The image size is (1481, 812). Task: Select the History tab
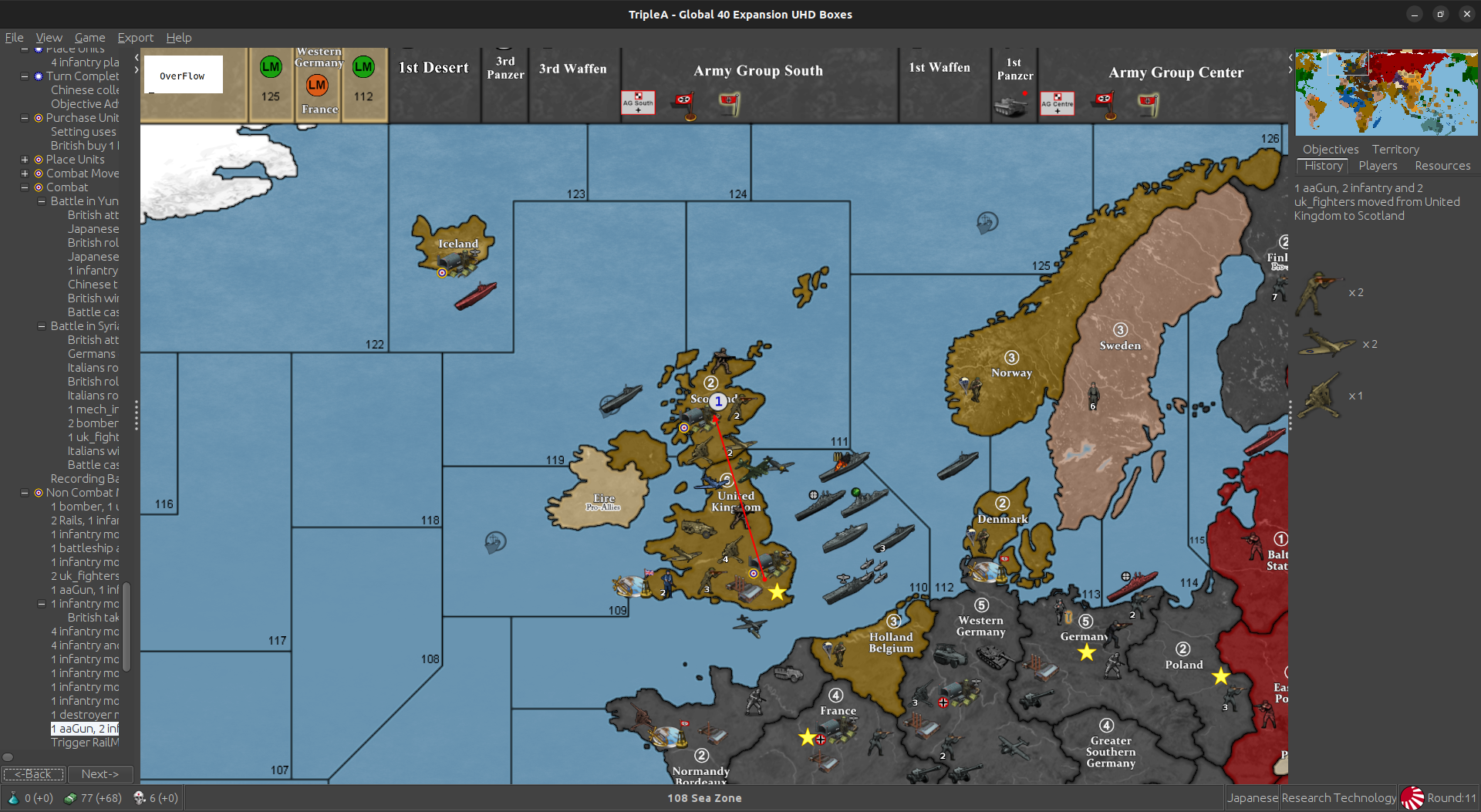point(1324,166)
